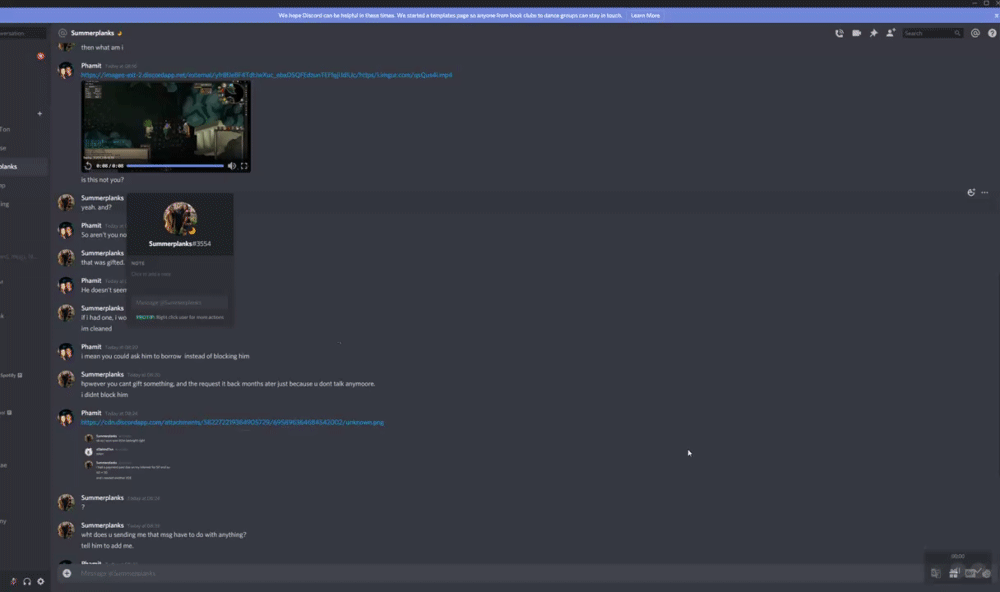Add friends to DM icon
Image resolution: width=1000 pixels, height=592 pixels.
pos(891,33)
